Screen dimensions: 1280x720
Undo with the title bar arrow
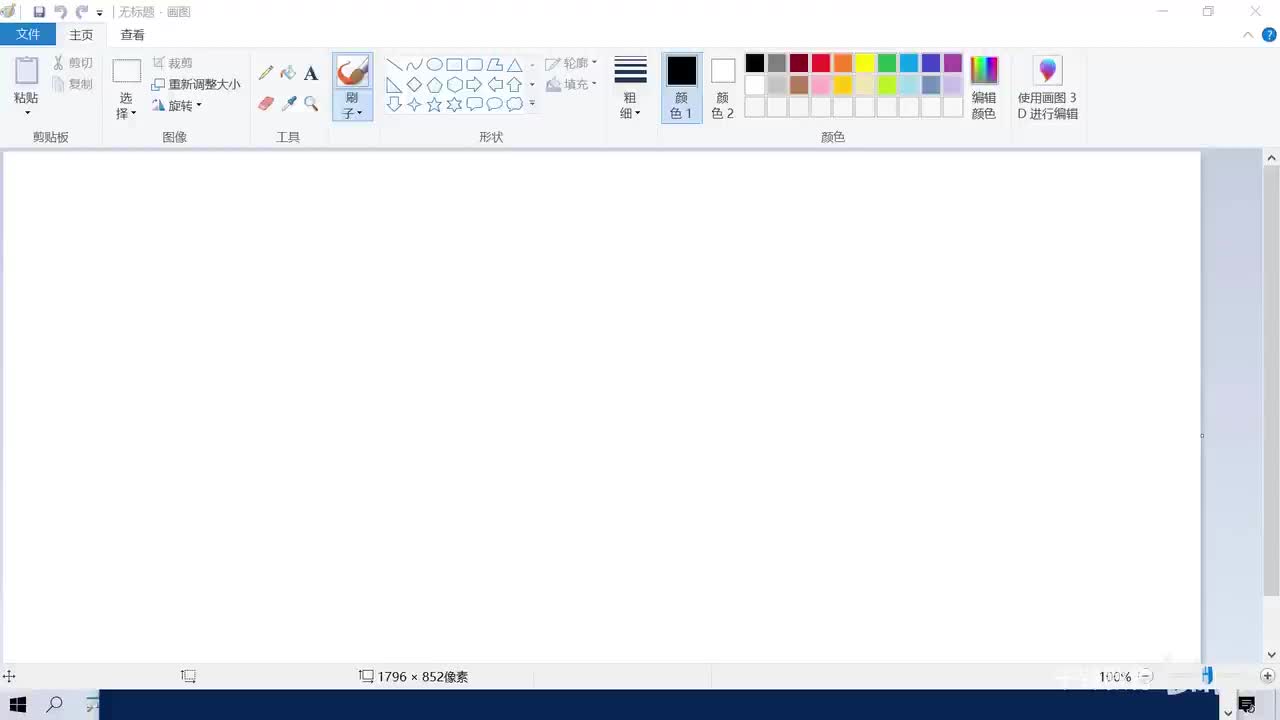coord(60,12)
